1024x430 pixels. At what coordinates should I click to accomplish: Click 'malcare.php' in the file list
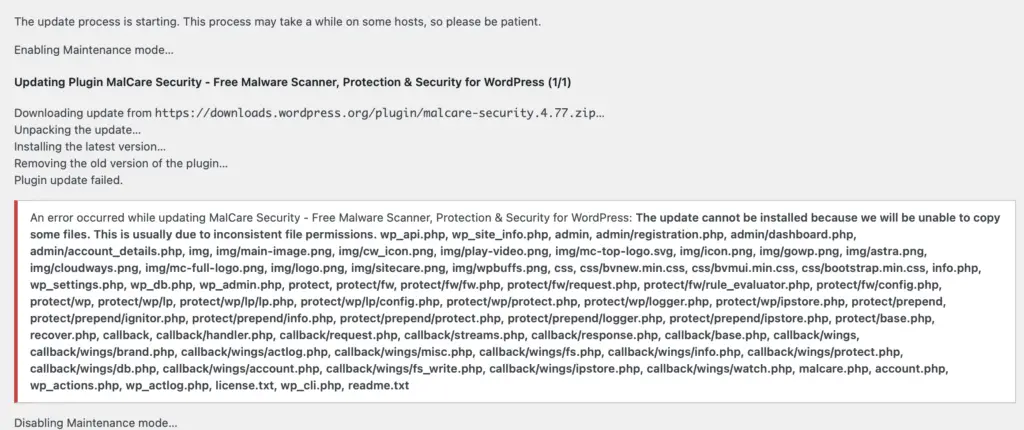(833, 369)
